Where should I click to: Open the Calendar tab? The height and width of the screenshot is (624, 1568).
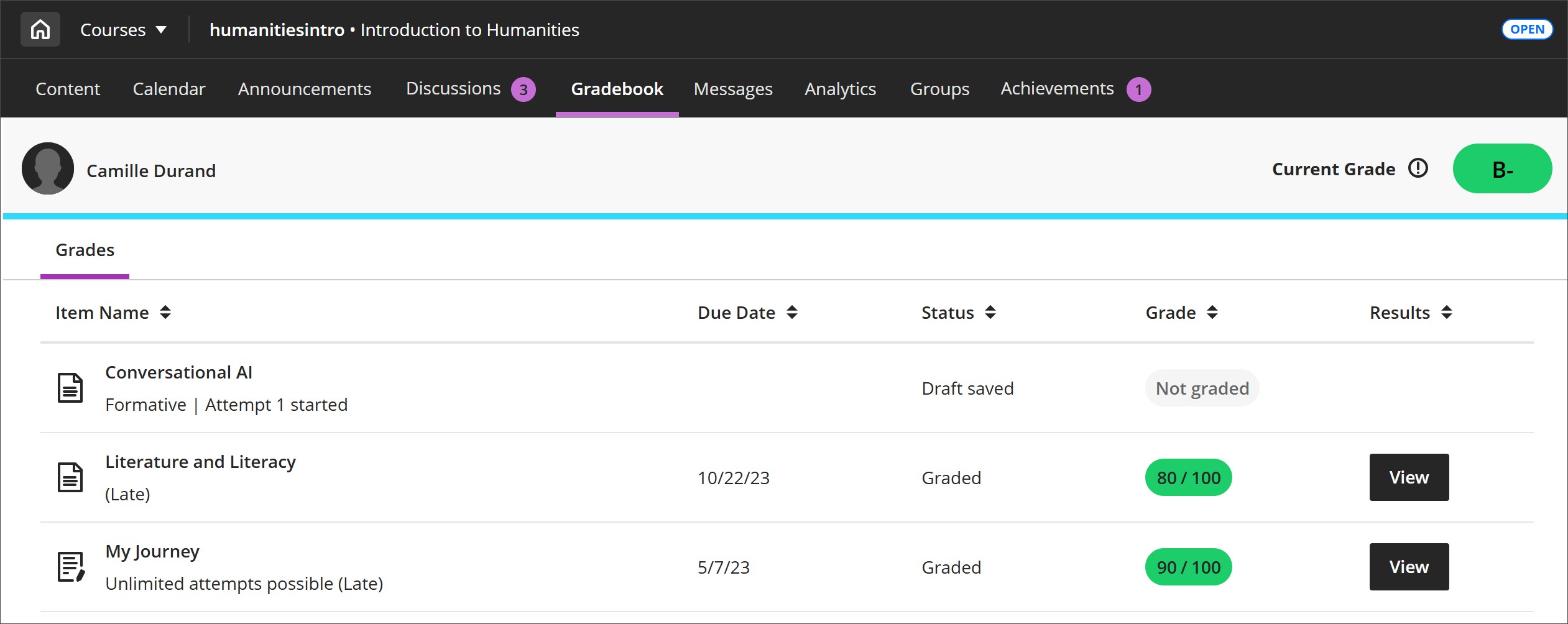(168, 89)
